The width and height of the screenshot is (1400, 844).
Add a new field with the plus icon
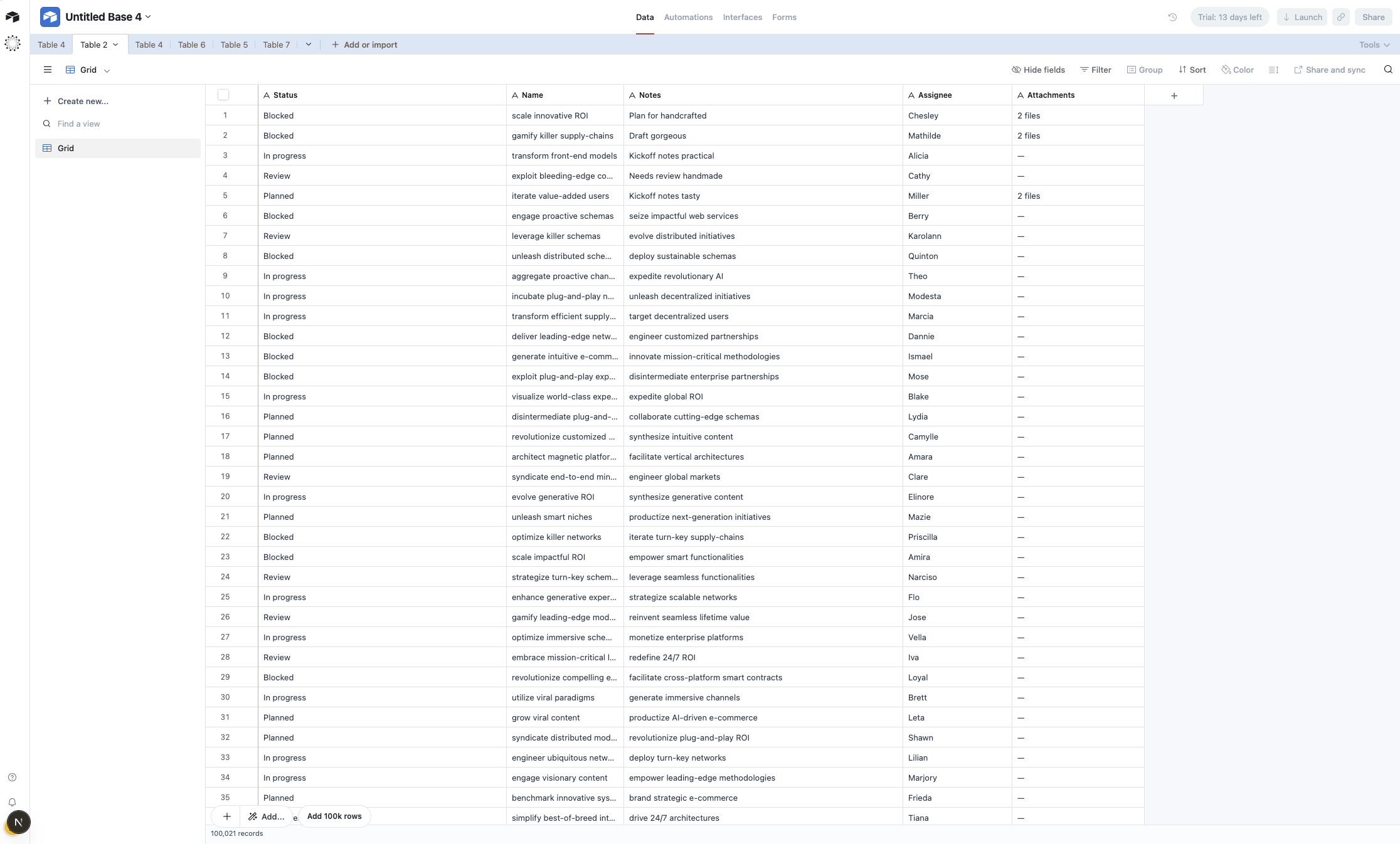(x=1174, y=95)
